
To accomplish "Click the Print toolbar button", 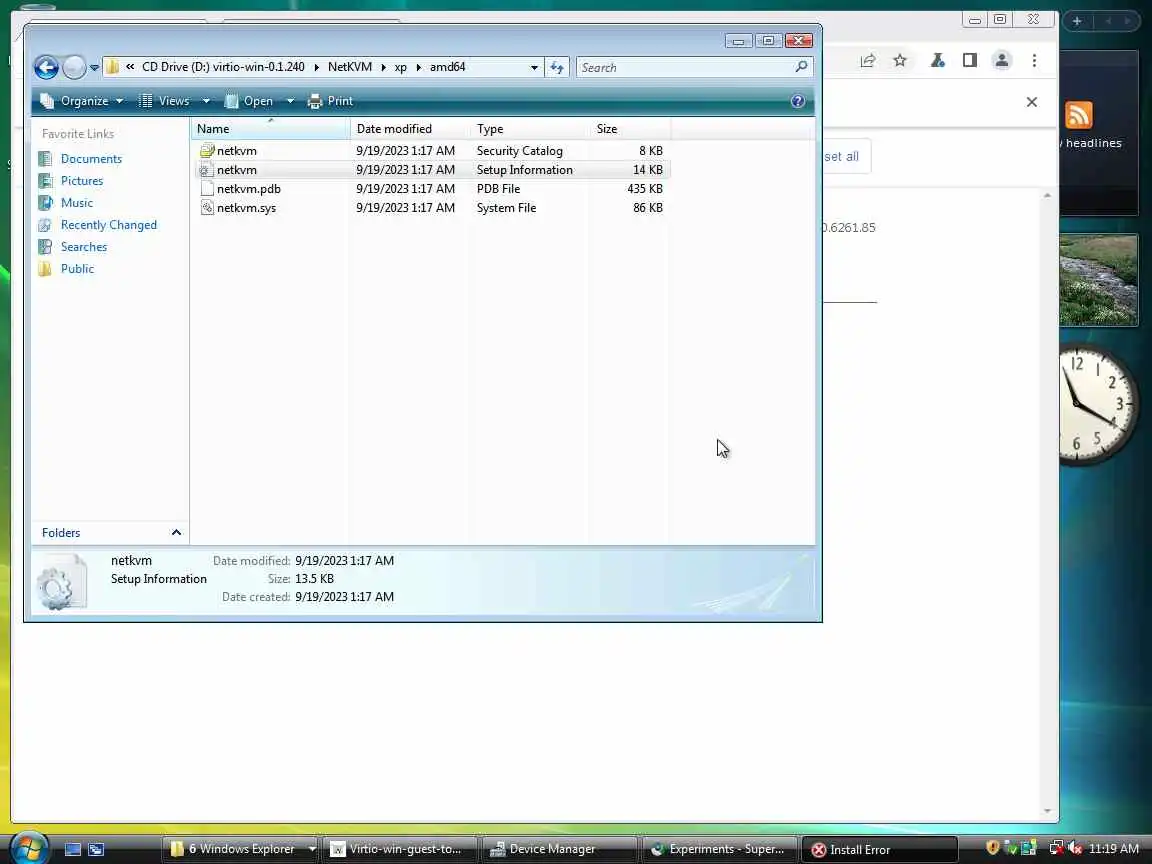I will click(x=331, y=101).
